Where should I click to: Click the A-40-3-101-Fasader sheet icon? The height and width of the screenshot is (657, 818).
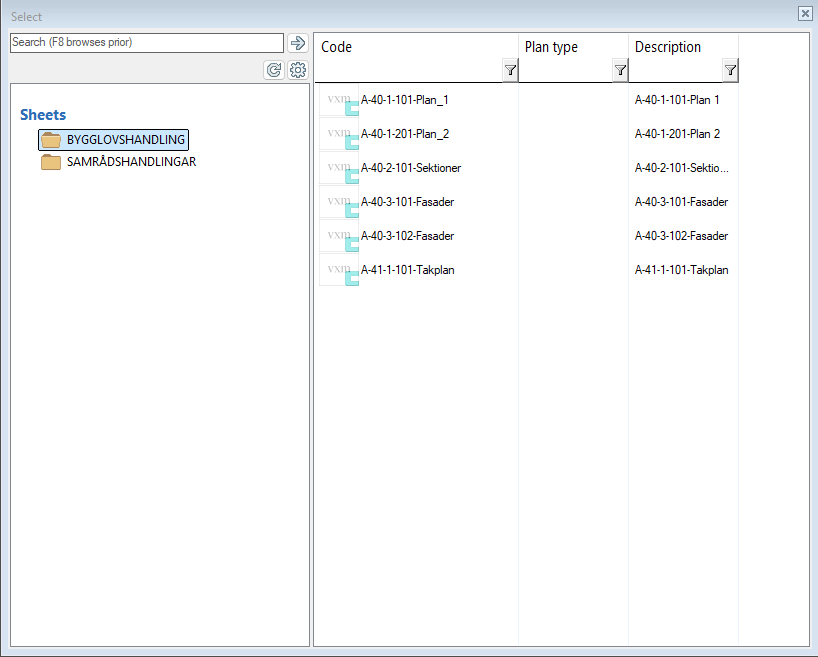click(x=339, y=203)
